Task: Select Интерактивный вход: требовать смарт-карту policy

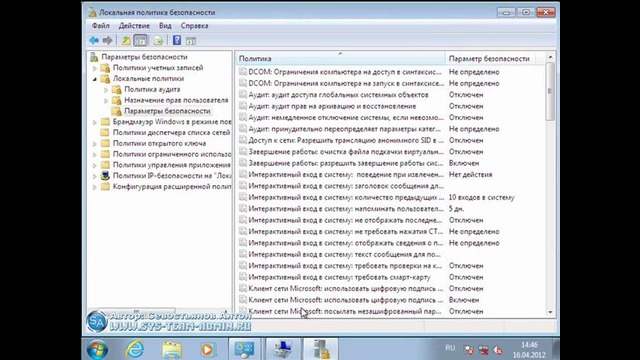Action: click(x=340, y=277)
